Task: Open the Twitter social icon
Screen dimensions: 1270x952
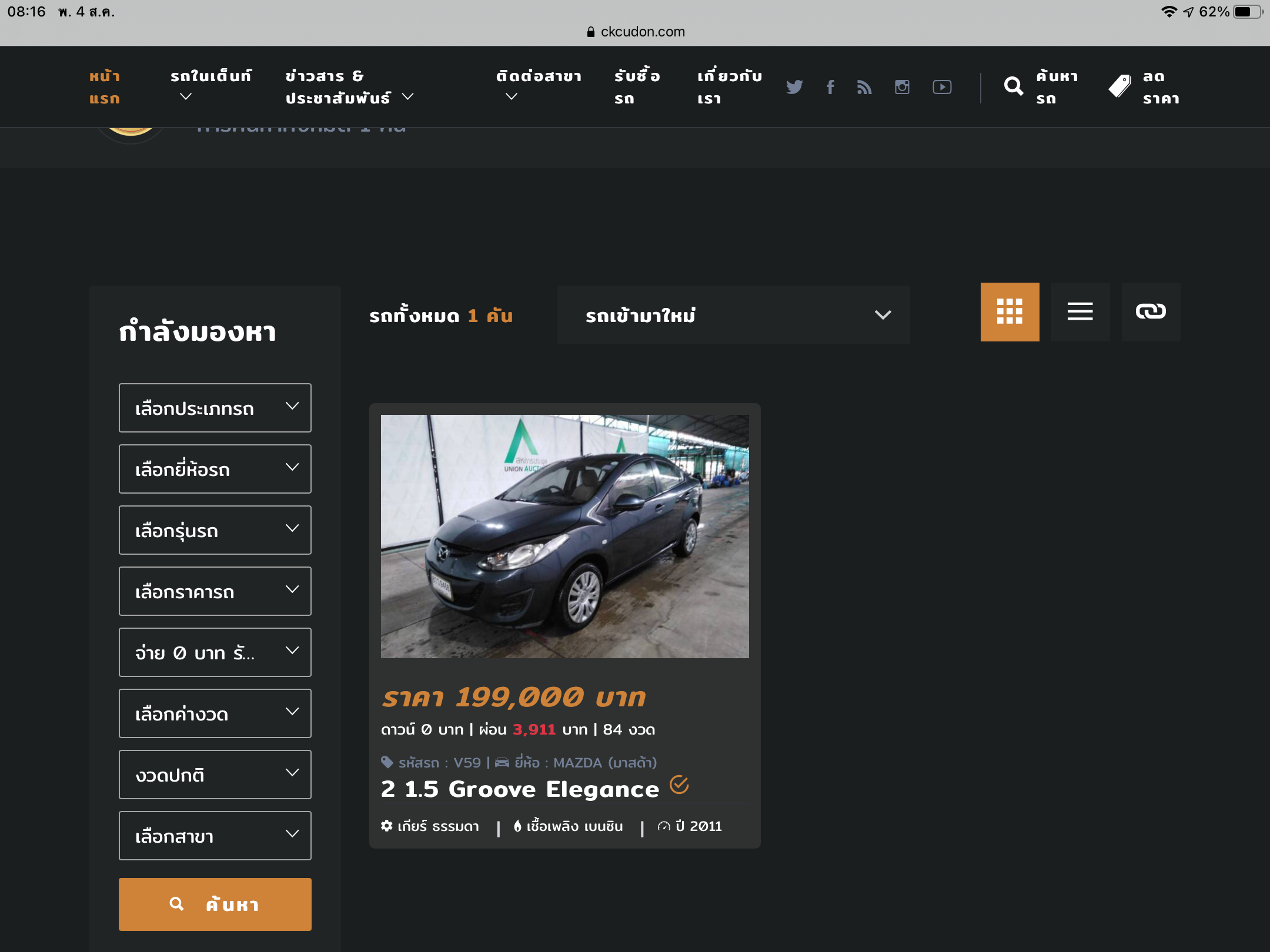Action: (794, 87)
